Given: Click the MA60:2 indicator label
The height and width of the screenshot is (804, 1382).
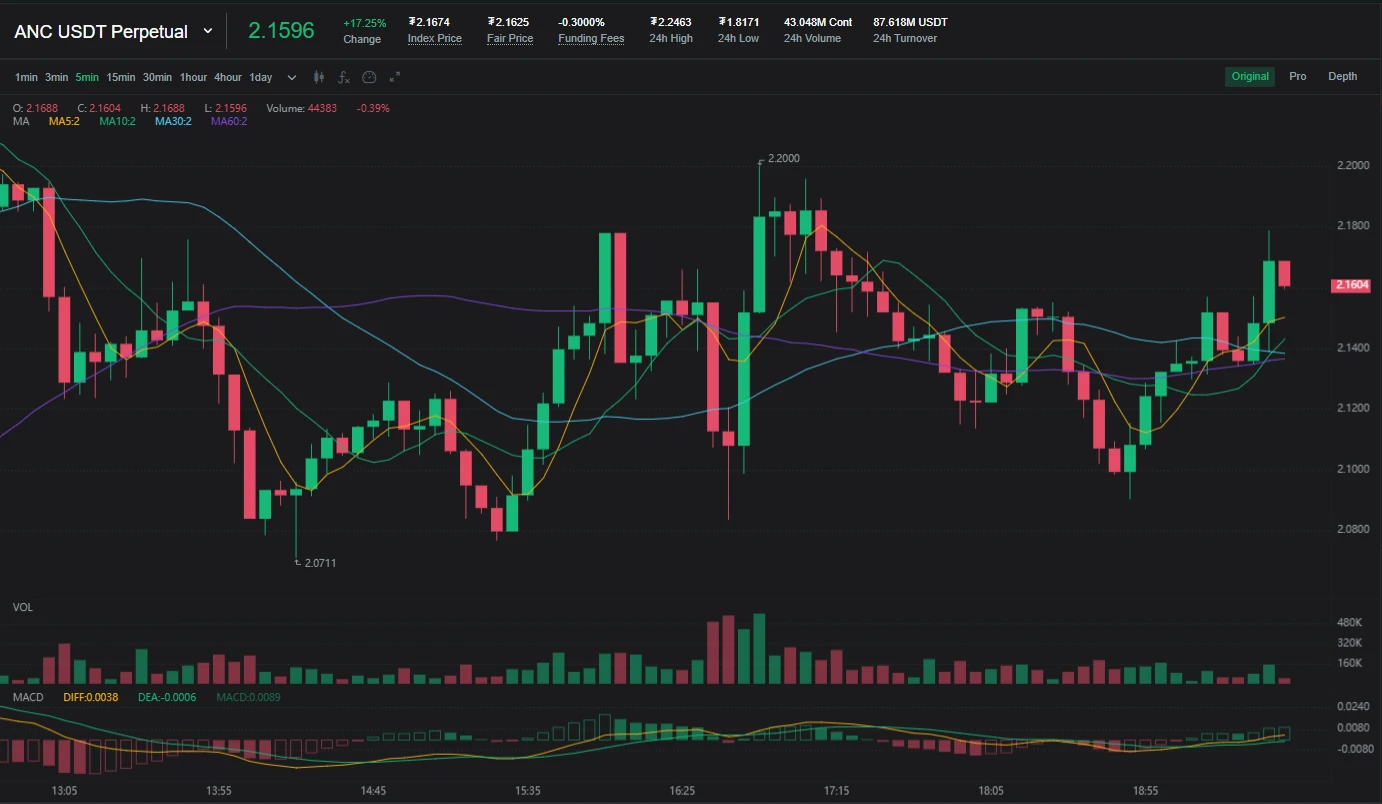Looking at the screenshot, I should point(229,121).
